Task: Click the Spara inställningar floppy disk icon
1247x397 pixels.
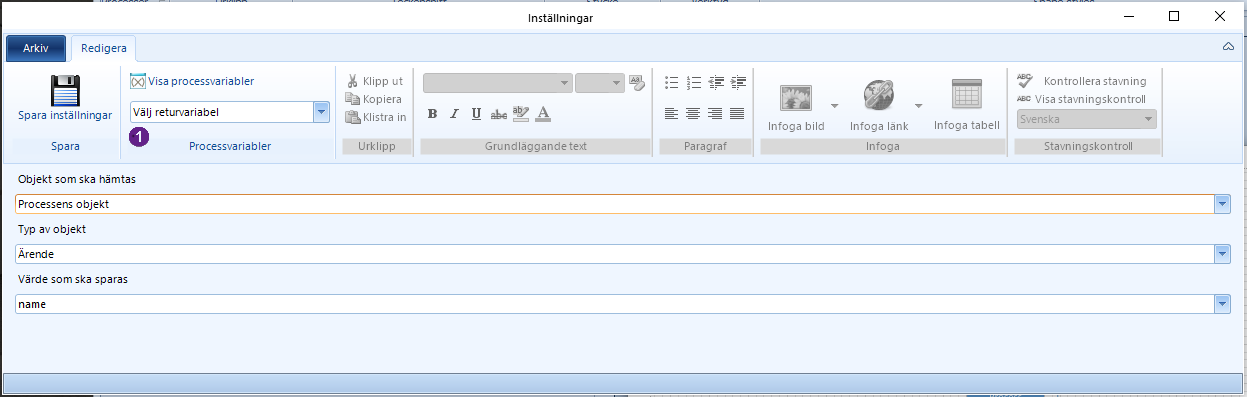Action: click(x=65, y=90)
